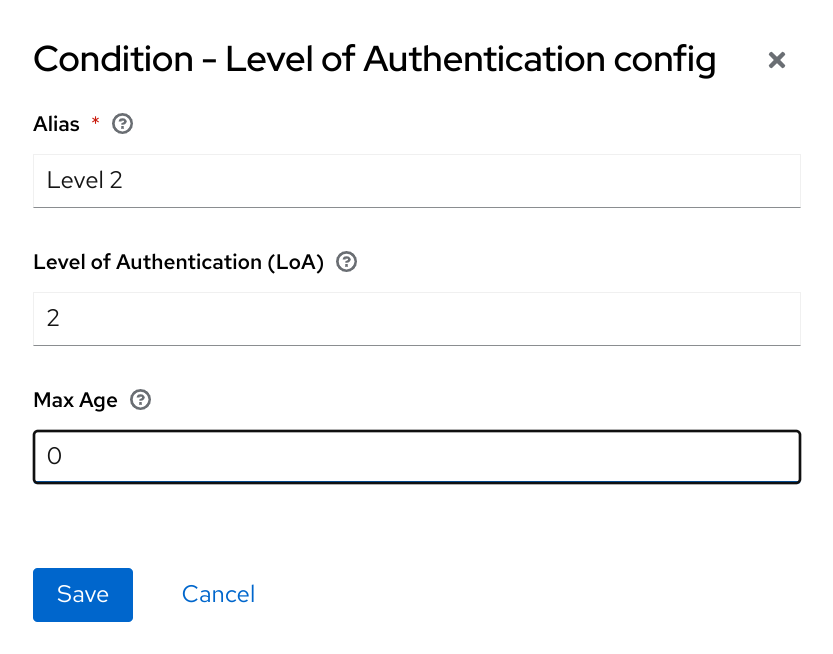The image size is (833, 654).
Task: Dismiss the dialog using the X icon
Action: pos(776,61)
